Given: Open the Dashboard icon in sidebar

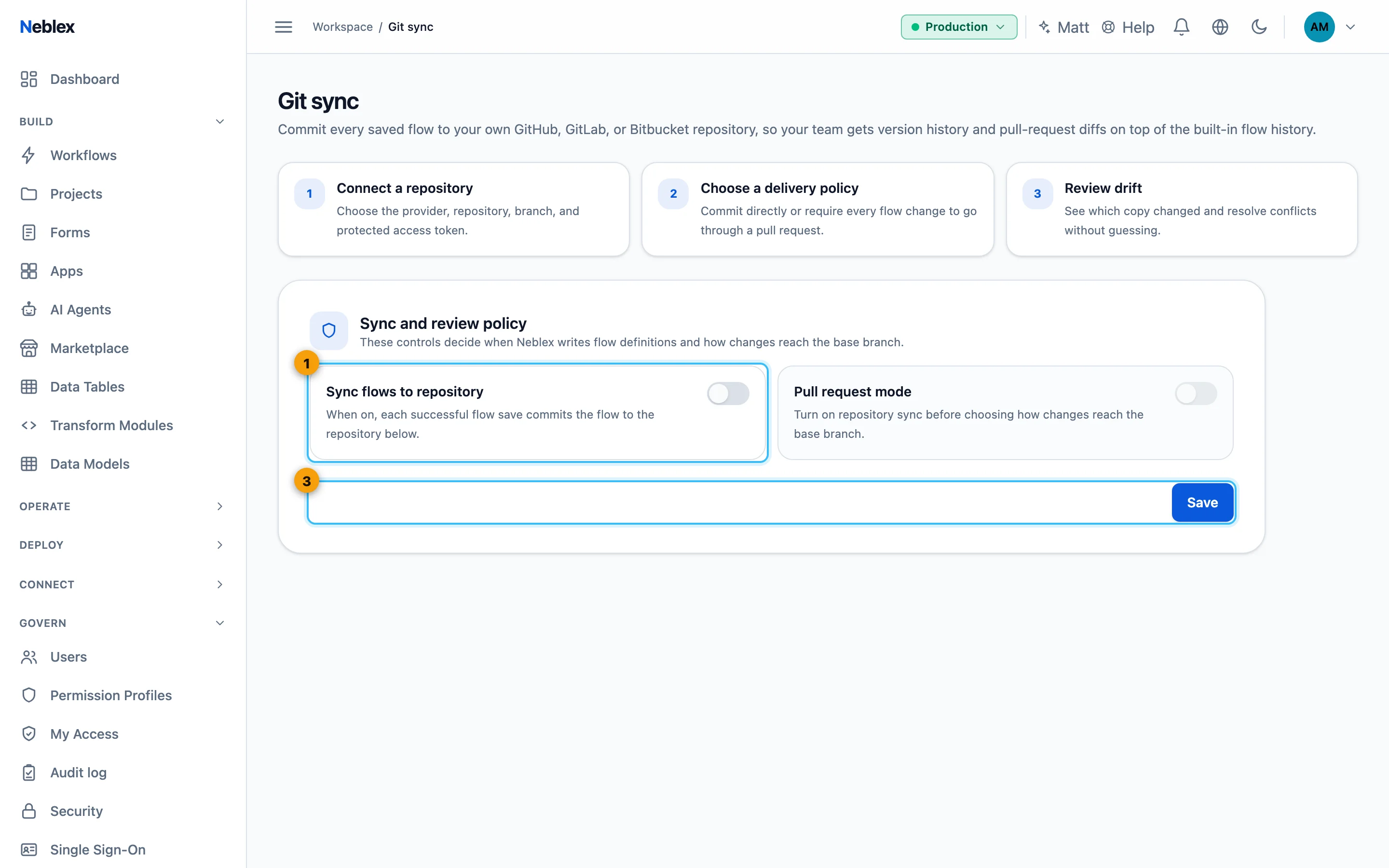Looking at the screenshot, I should 29,79.
